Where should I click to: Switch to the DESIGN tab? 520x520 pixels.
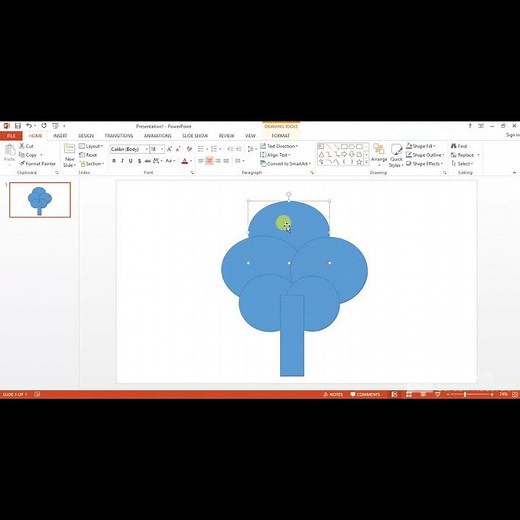(x=86, y=136)
